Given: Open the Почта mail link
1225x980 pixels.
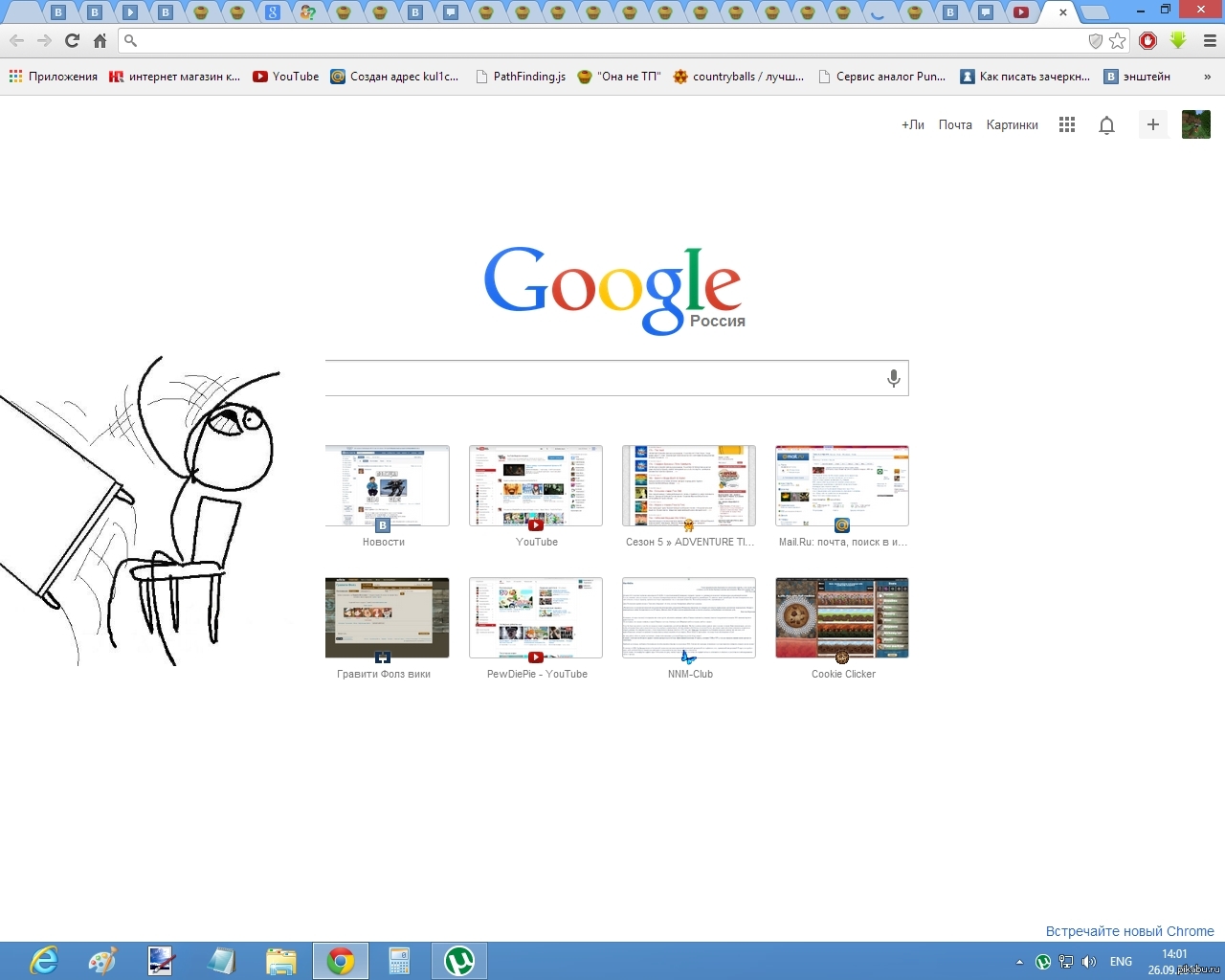Looking at the screenshot, I should pyautogui.click(x=955, y=124).
